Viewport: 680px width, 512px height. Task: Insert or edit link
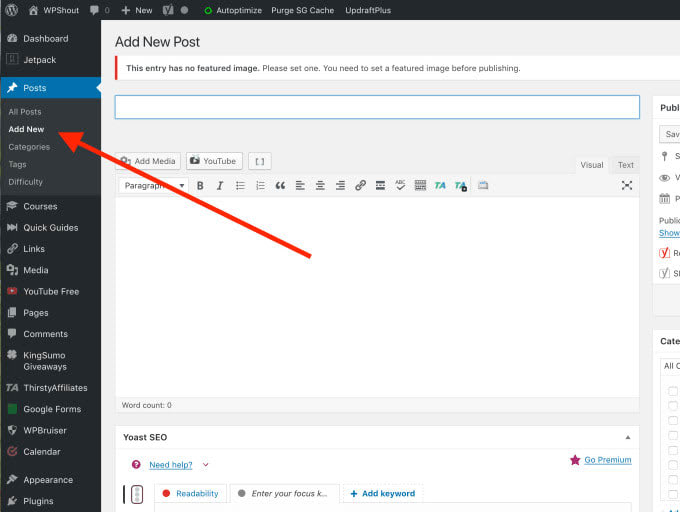pos(360,186)
